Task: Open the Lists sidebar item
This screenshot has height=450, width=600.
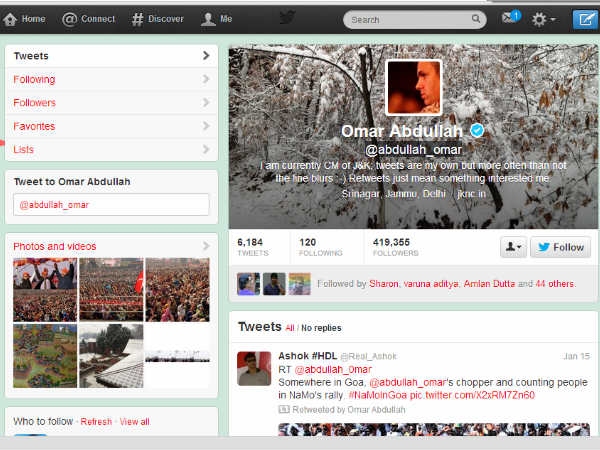Action: point(111,149)
